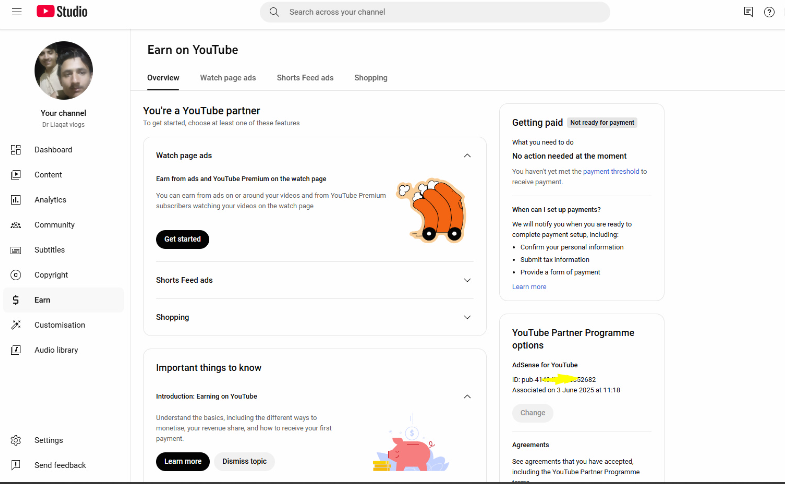Collapse the Watch page ads section
785x484 pixels.
coord(467,156)
